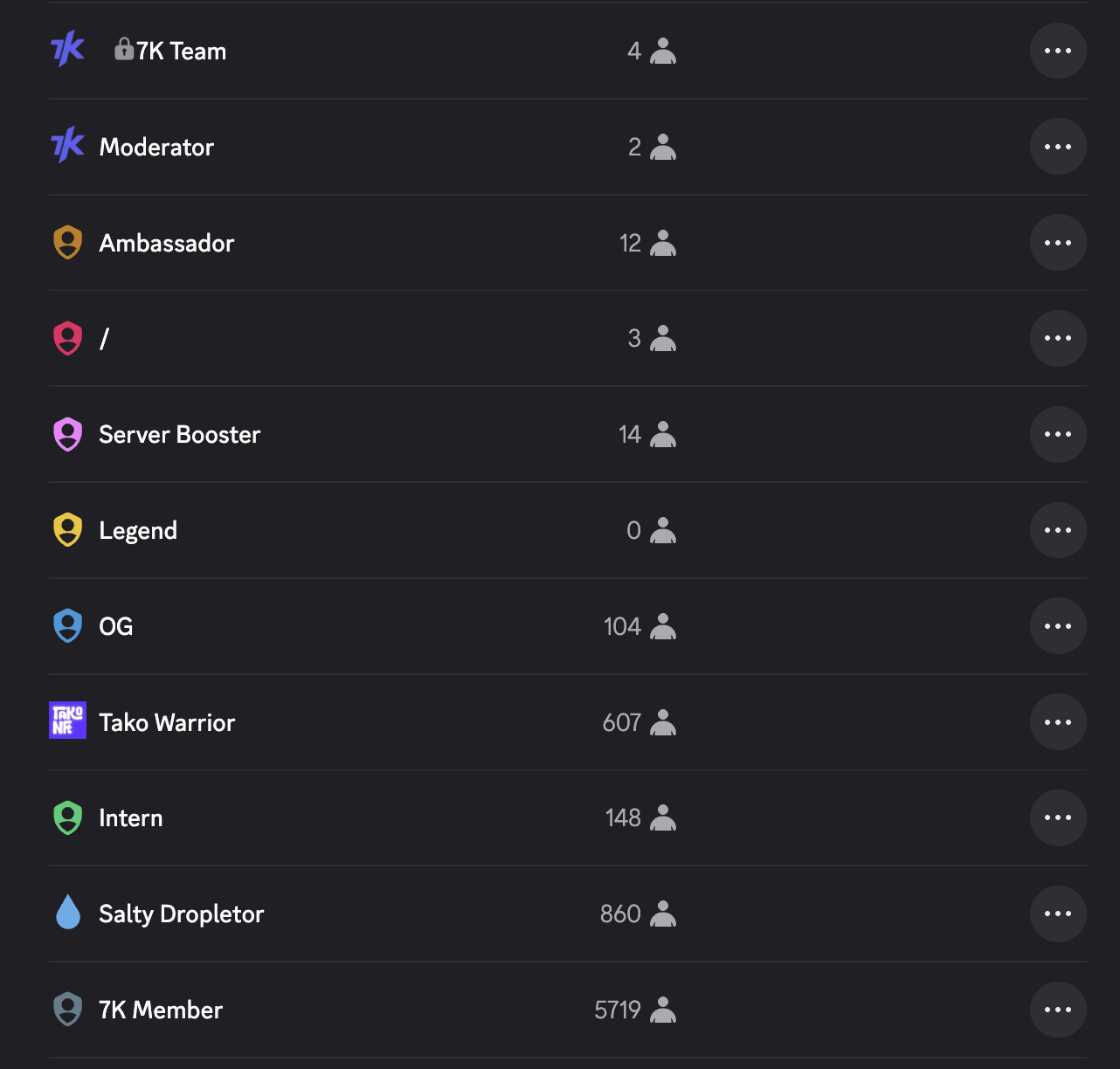
Task: View members of the Moderator role
Action: click(652, 147)
